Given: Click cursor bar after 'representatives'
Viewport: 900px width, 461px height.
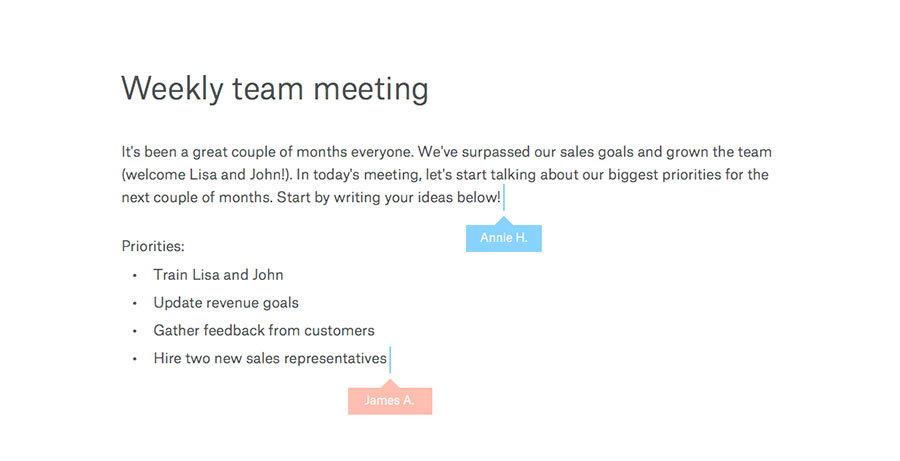Looking at the screenshot, I should click(390, 360).
